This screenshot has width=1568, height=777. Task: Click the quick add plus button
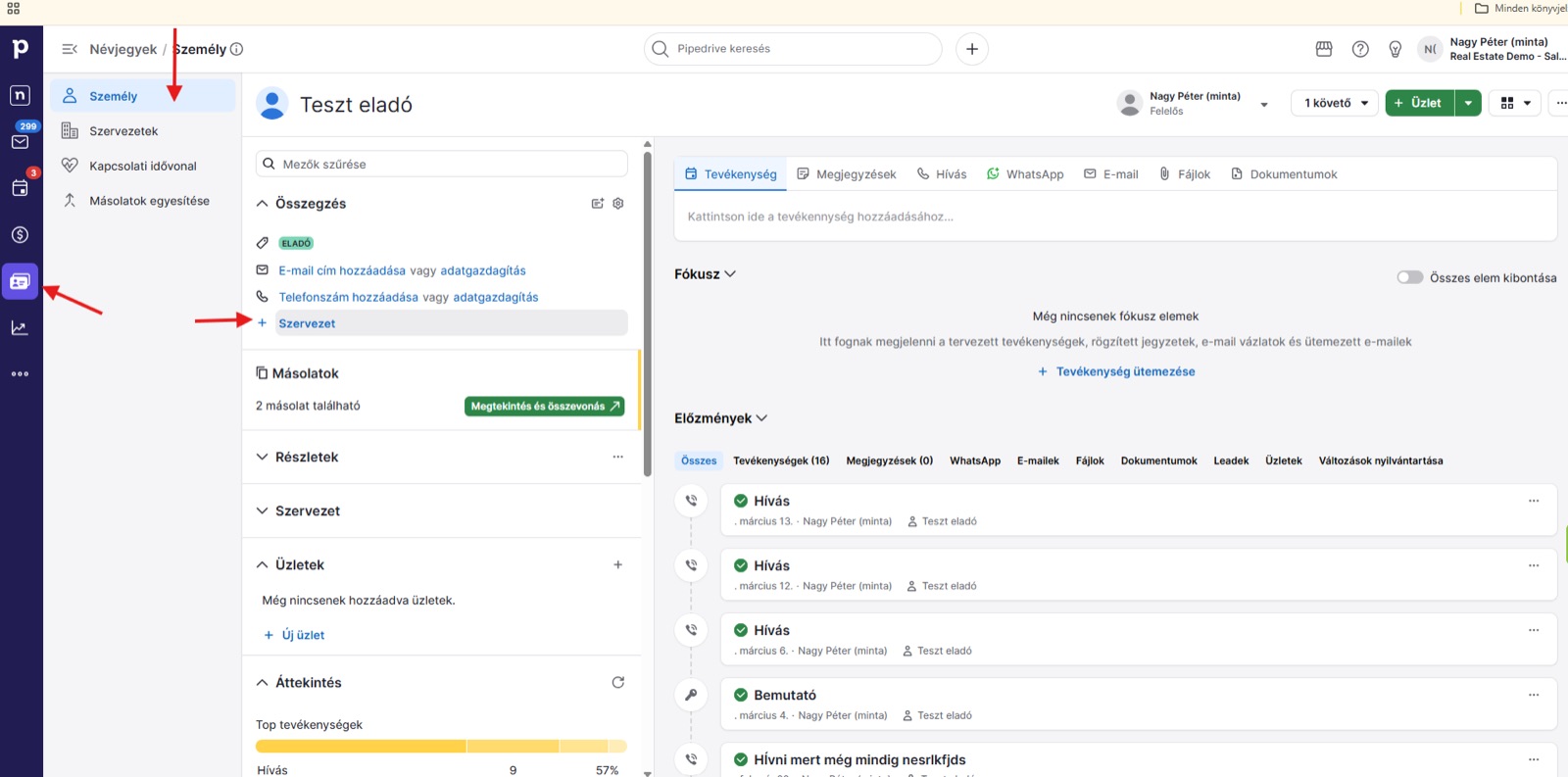(x=972, y=49)
